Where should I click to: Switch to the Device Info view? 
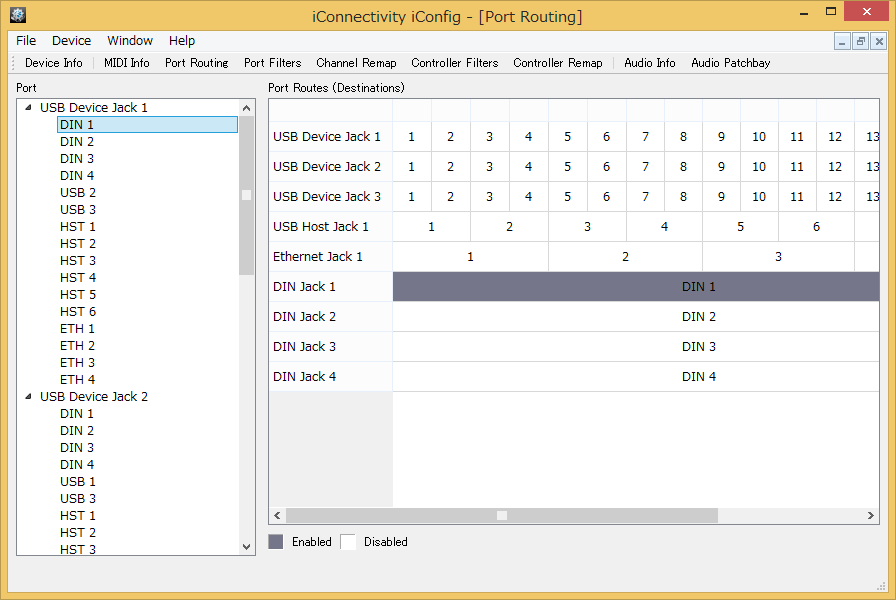point(54,63)
